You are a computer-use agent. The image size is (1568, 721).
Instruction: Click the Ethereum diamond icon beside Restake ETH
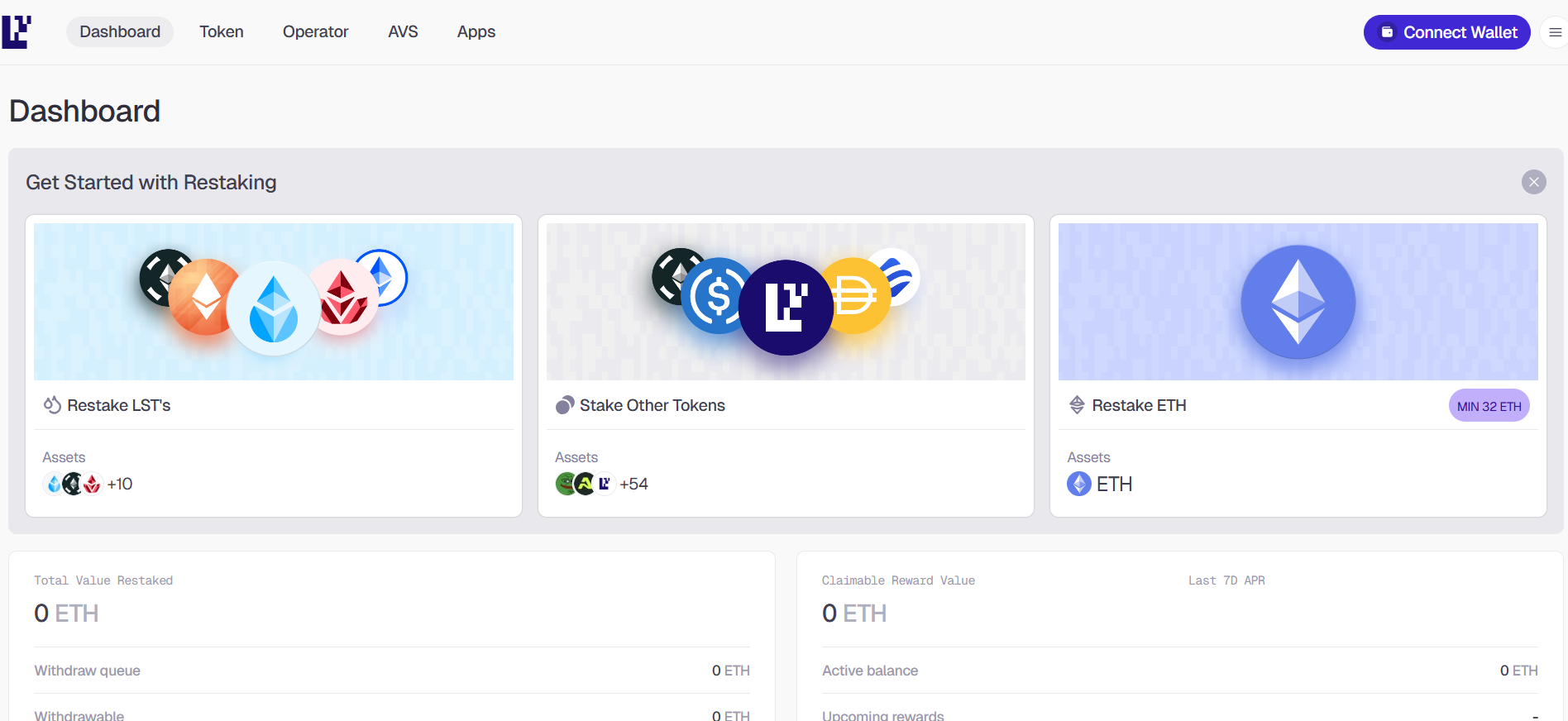point(1077,405)
